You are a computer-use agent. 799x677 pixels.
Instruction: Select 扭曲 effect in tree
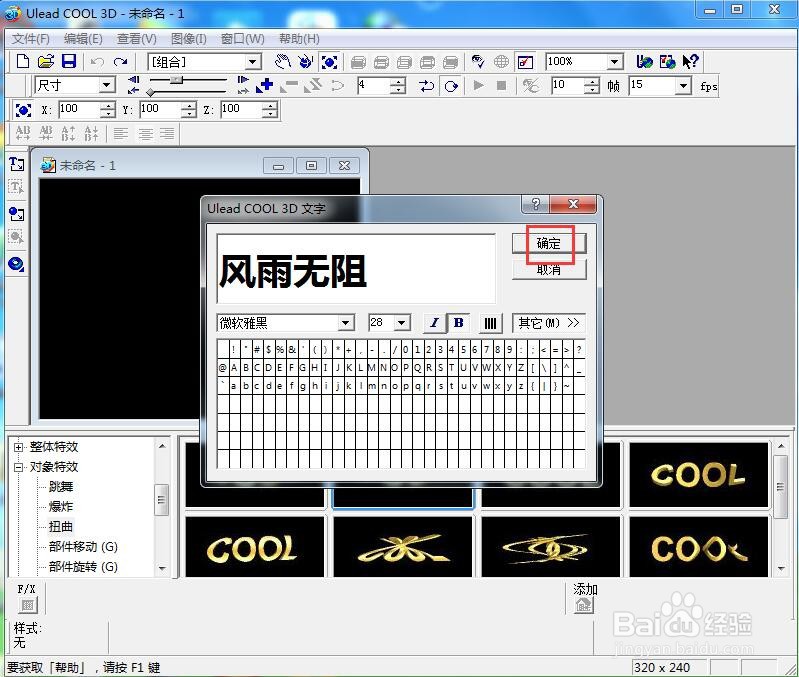point(61,527)
